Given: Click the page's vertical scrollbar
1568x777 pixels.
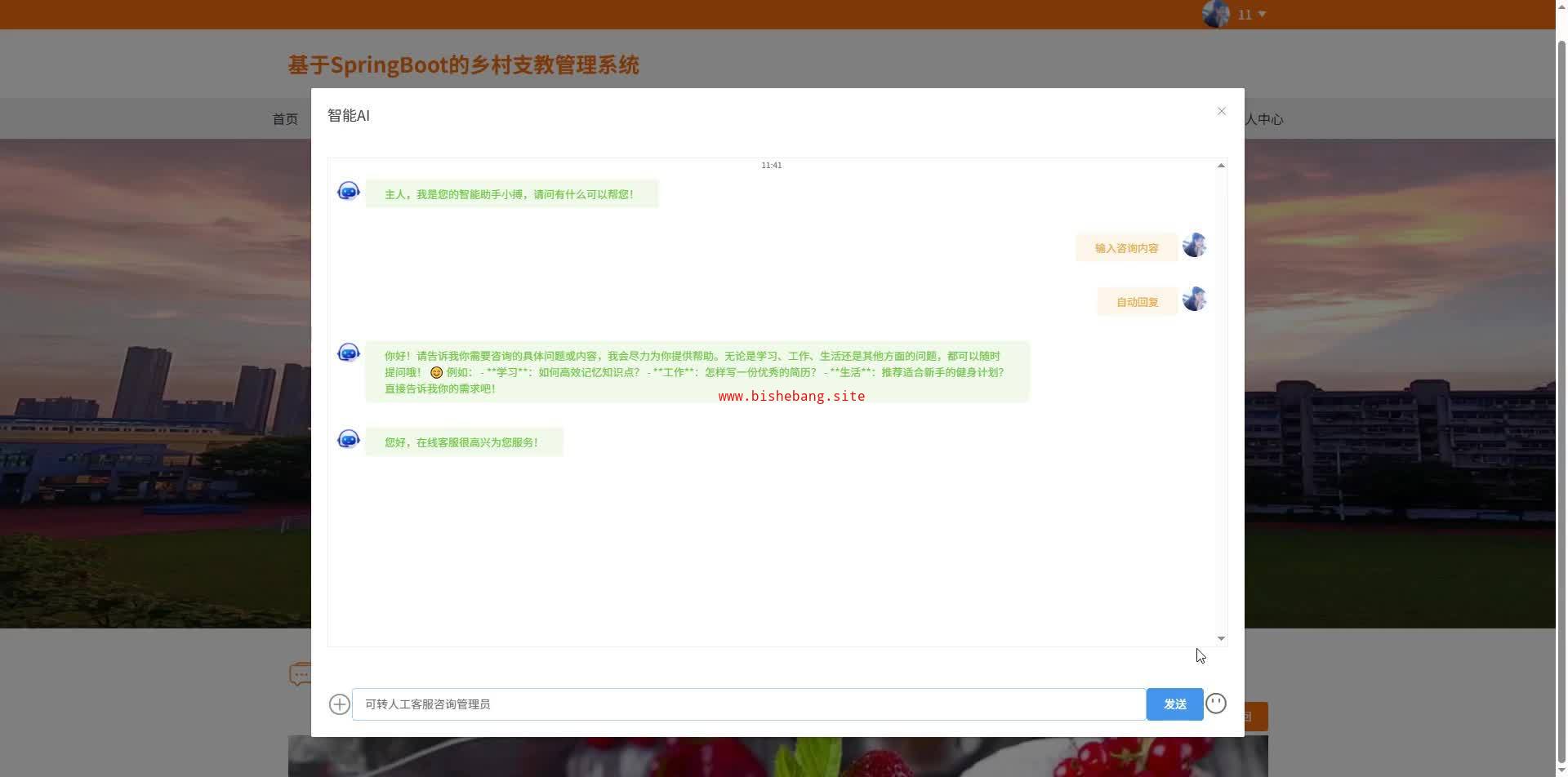Looking at the screenshot, I should 1561,326.
